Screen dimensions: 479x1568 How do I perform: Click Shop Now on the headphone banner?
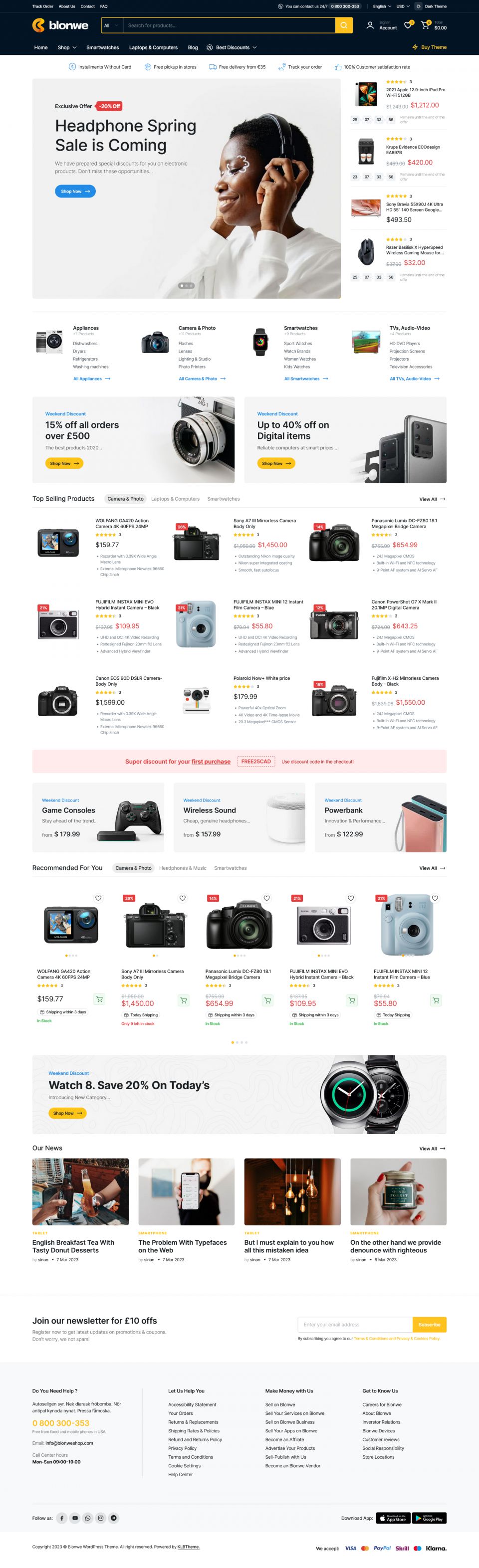point(75,191)
